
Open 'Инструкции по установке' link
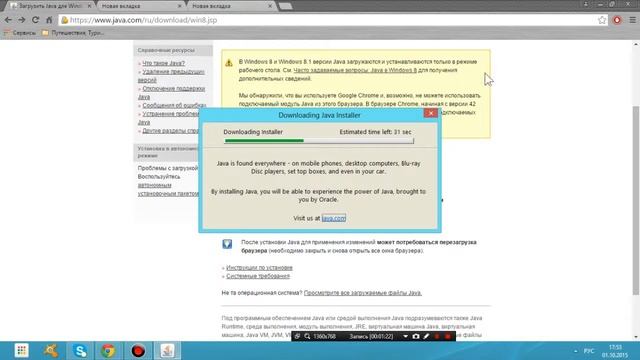[259, 268]
